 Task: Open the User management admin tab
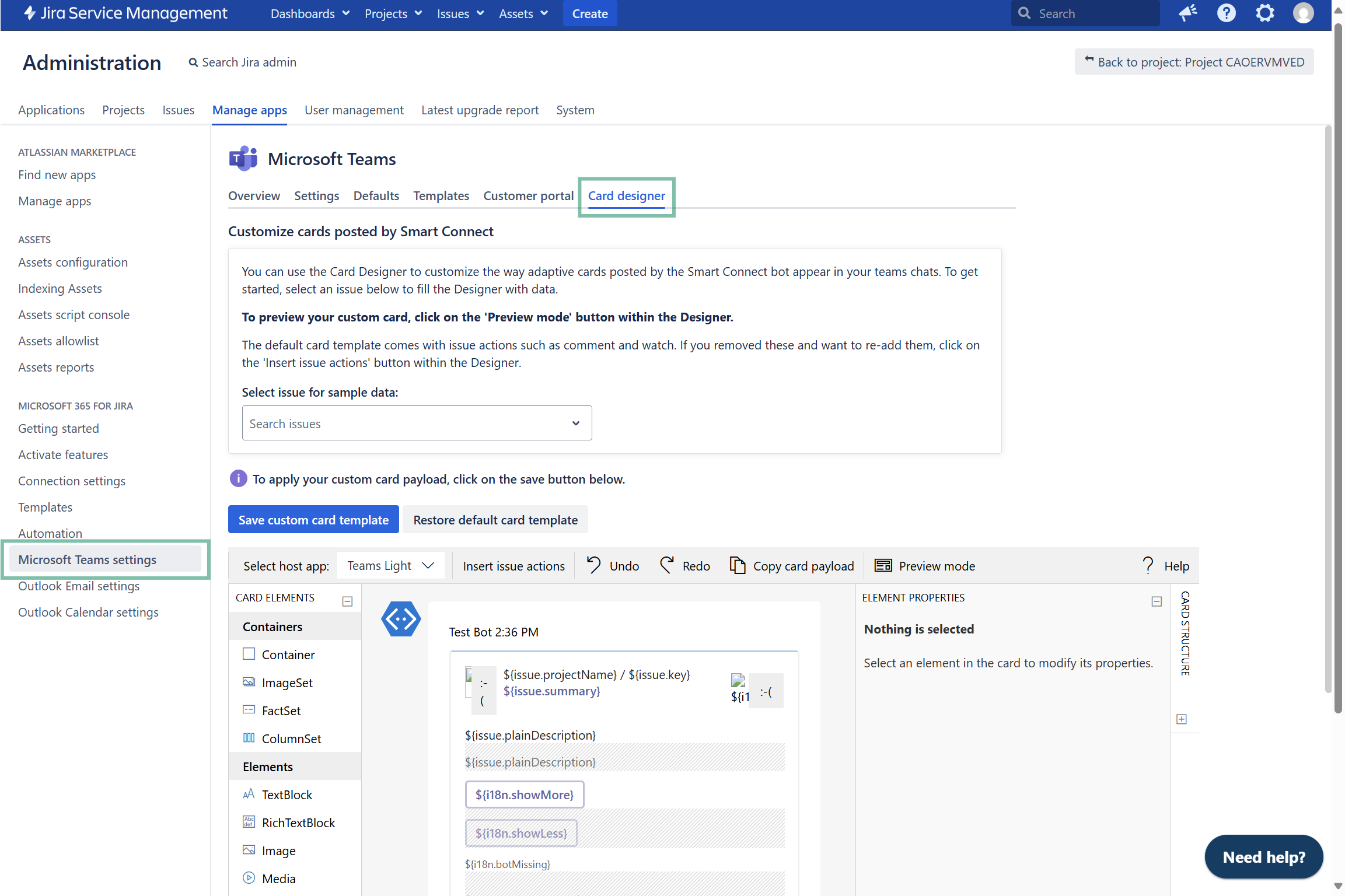coord(354,110)
